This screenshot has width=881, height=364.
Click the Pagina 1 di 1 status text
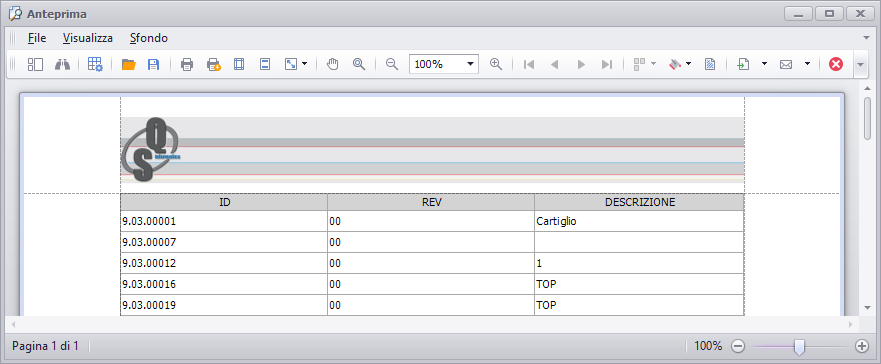click(x=45, y=346)
